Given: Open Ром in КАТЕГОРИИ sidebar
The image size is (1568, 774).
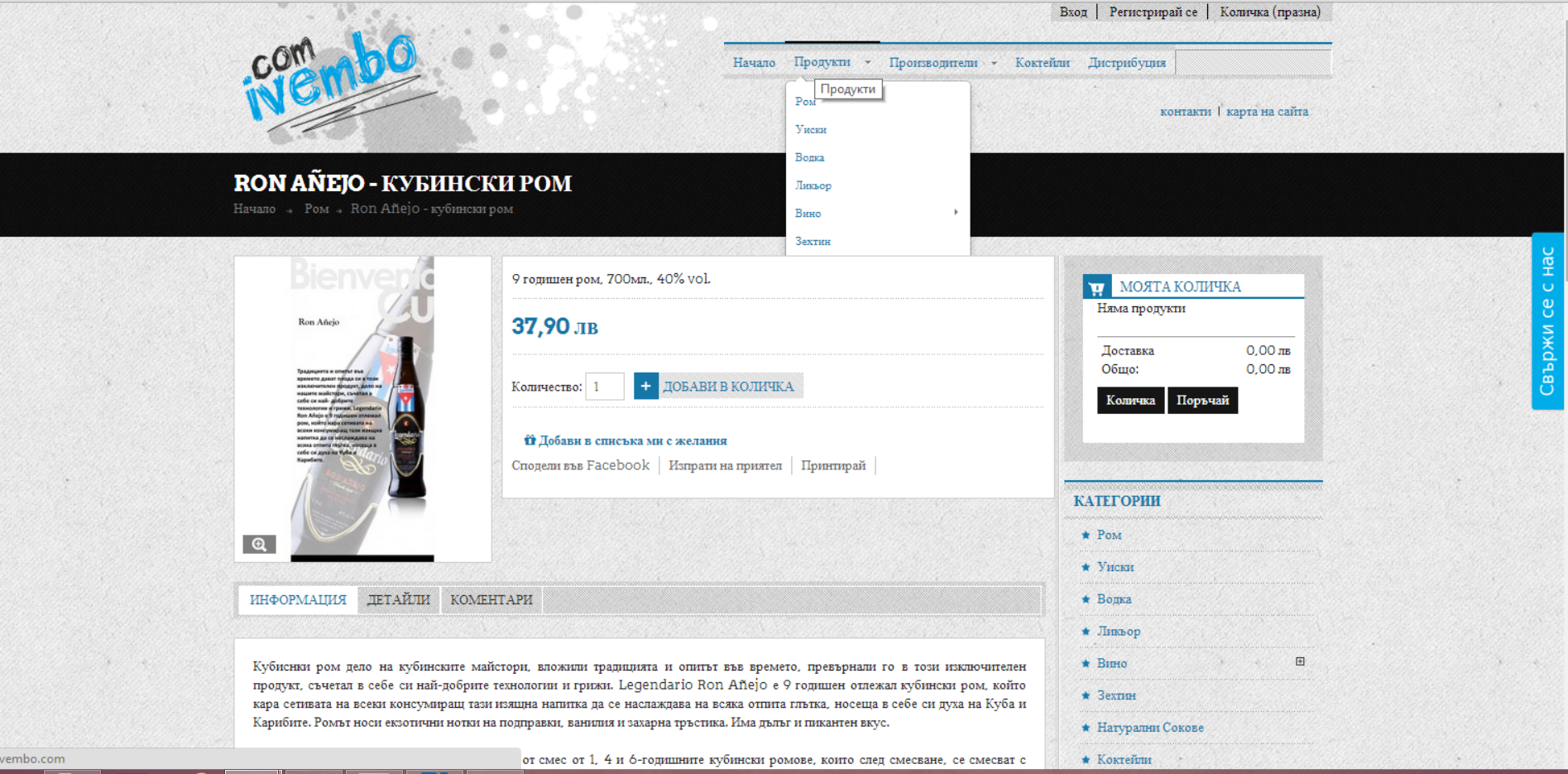Looking at the screenshot, I should click(x=1109, y=535).
